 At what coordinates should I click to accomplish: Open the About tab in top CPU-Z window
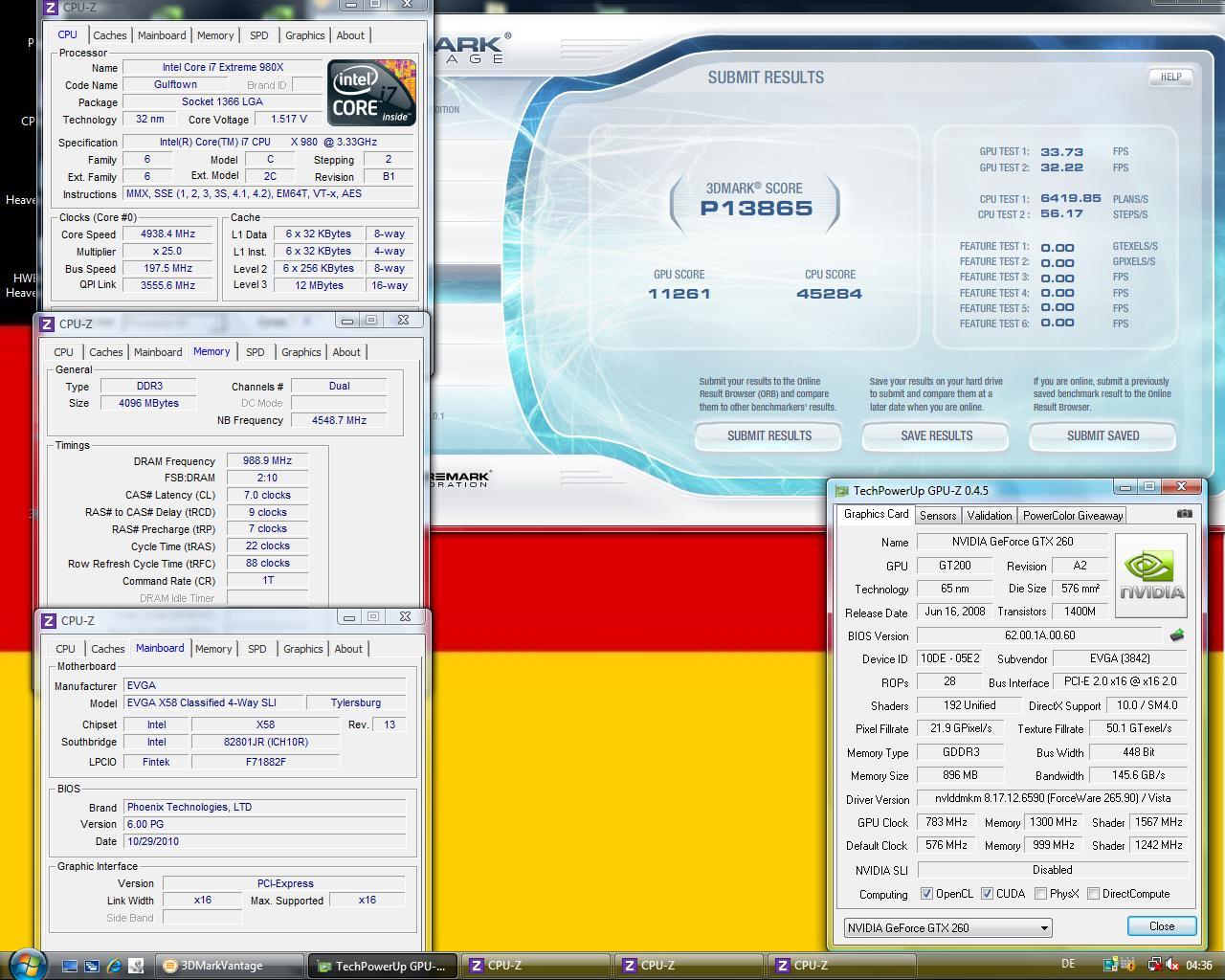(350, 35)
